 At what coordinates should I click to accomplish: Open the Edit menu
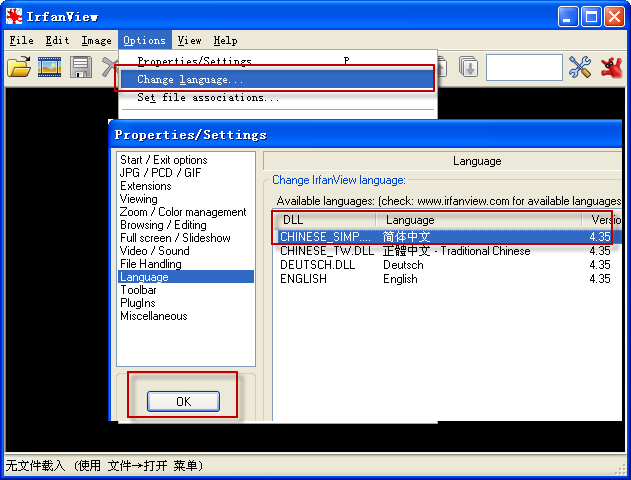click(57, 40)
